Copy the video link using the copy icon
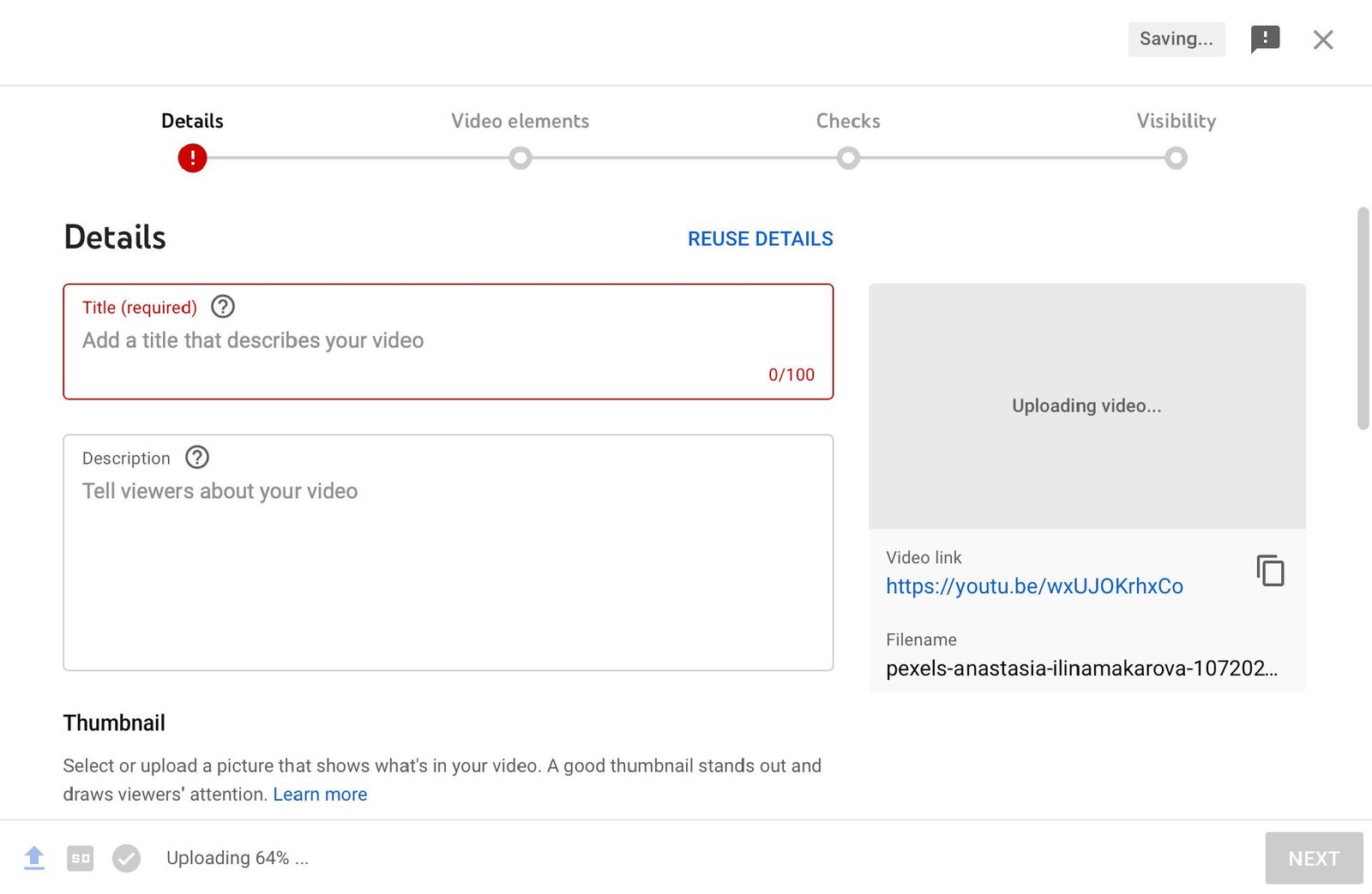1372x894 pixels. pos(1270,570)
